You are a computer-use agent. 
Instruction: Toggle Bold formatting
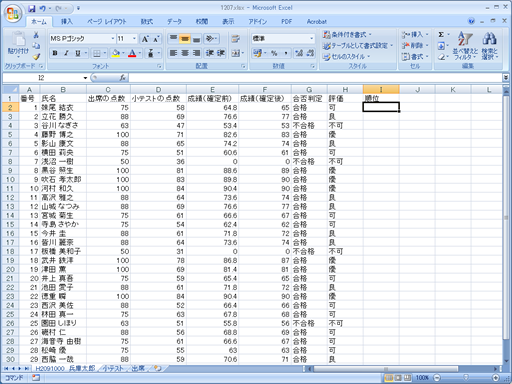tap(55, 53)
